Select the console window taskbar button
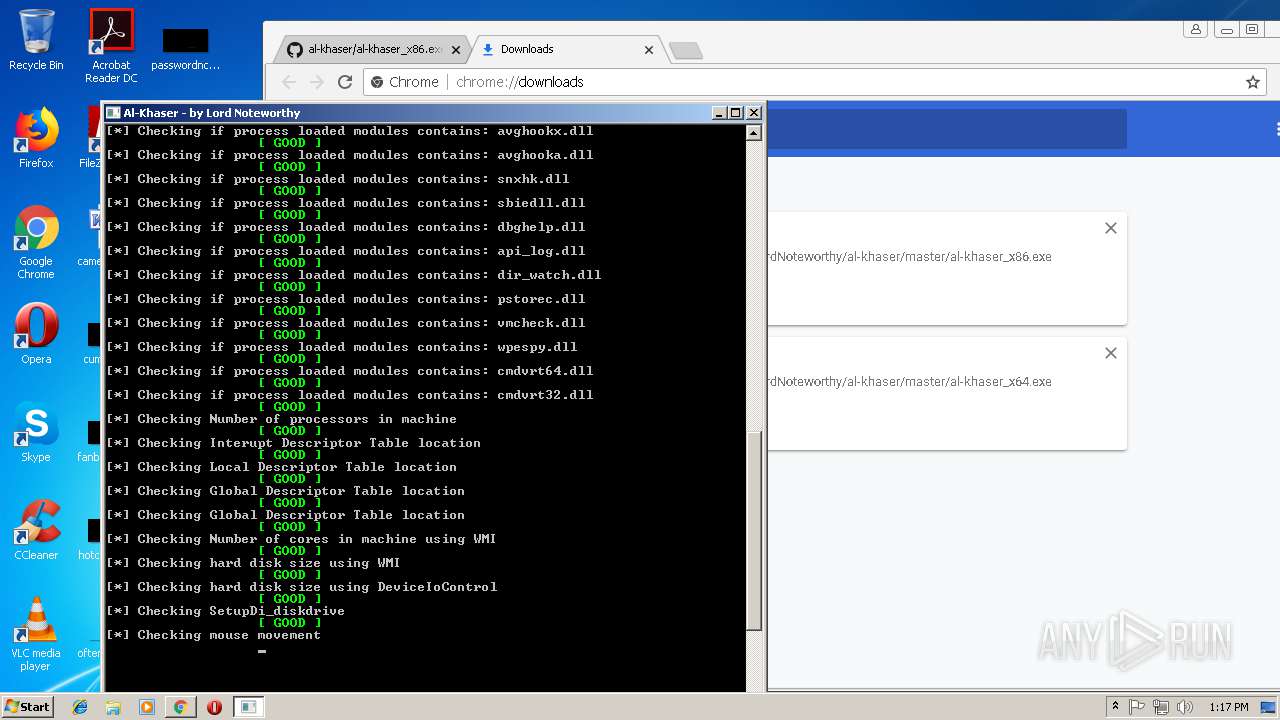 248,707
